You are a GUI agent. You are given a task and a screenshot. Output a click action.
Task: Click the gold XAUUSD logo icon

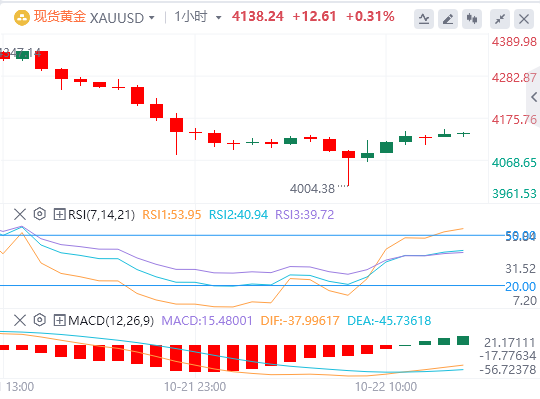pyautogui.click(x=22, y=18)
